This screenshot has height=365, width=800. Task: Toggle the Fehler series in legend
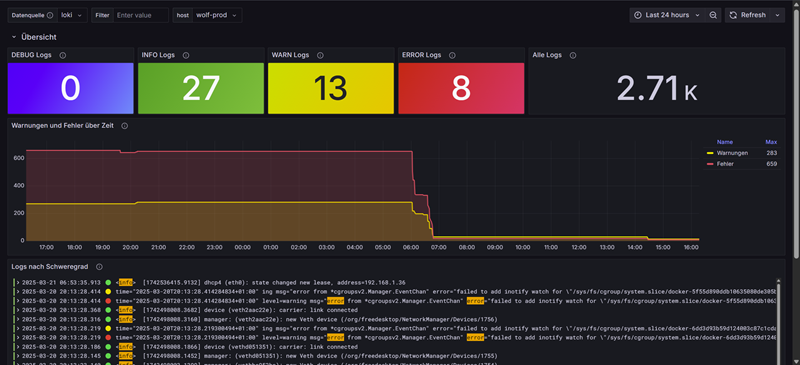point(725,164)
